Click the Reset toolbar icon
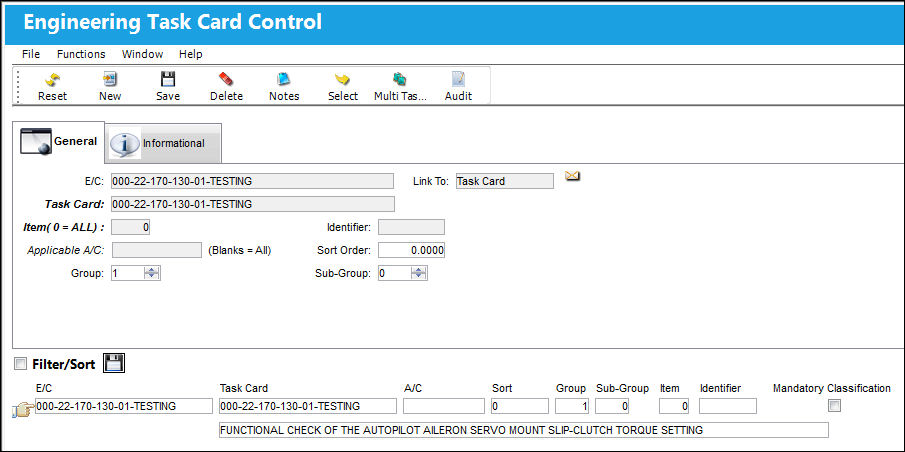This screenshot has width=905, height=452. (53, 80)
